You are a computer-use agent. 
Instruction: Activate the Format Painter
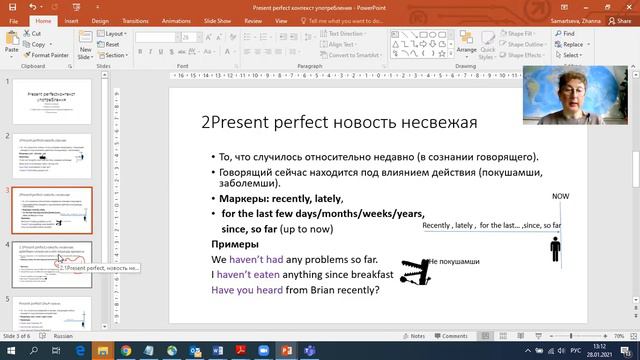point(46,55)
